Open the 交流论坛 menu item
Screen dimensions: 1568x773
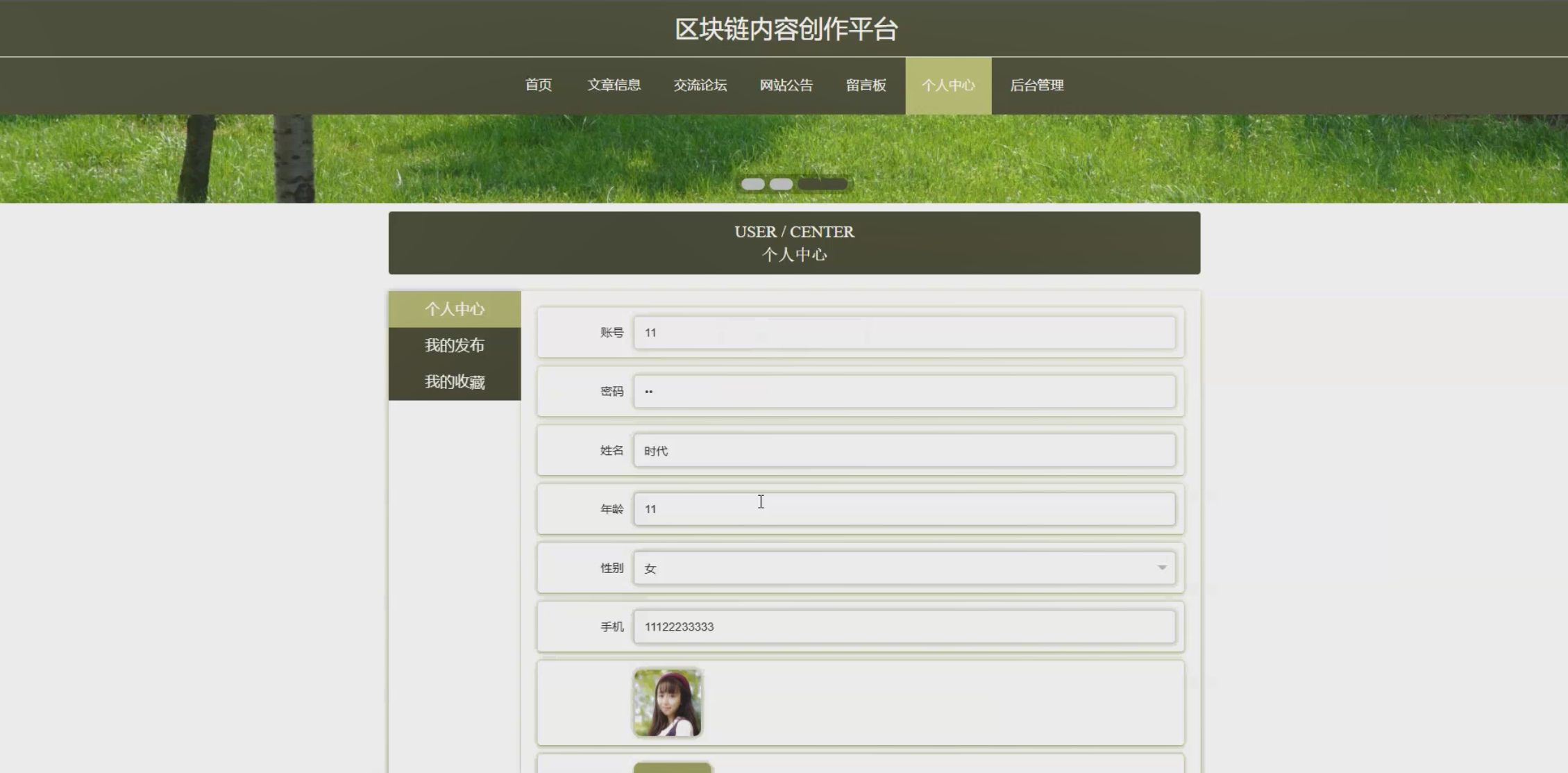(700, 85)
